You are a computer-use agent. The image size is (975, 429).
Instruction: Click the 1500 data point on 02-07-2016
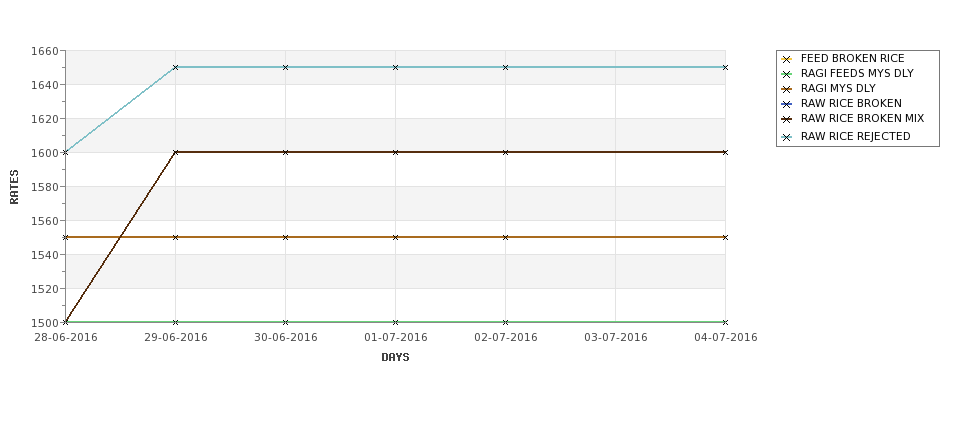(506, 322)
